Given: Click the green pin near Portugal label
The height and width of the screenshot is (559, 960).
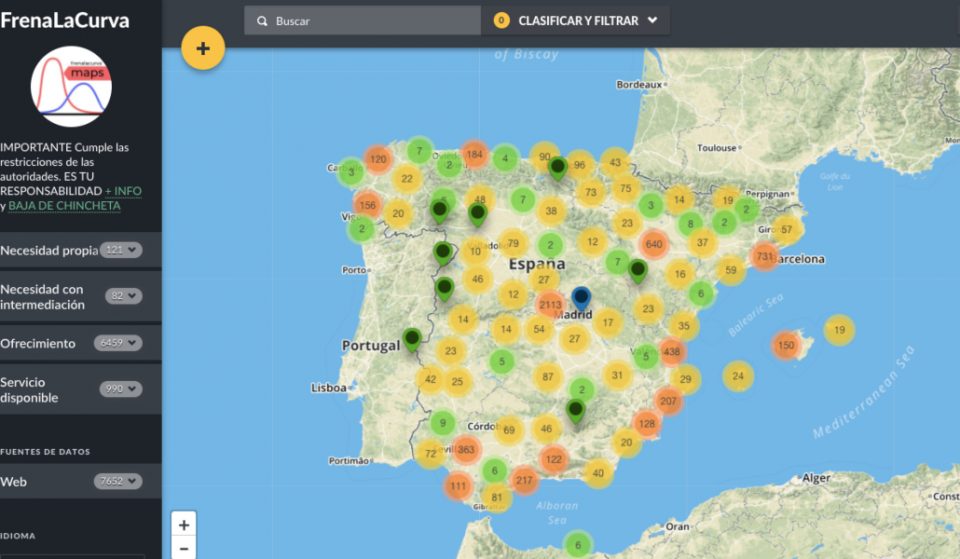Looking at the screenshot, I should point(412,340).
